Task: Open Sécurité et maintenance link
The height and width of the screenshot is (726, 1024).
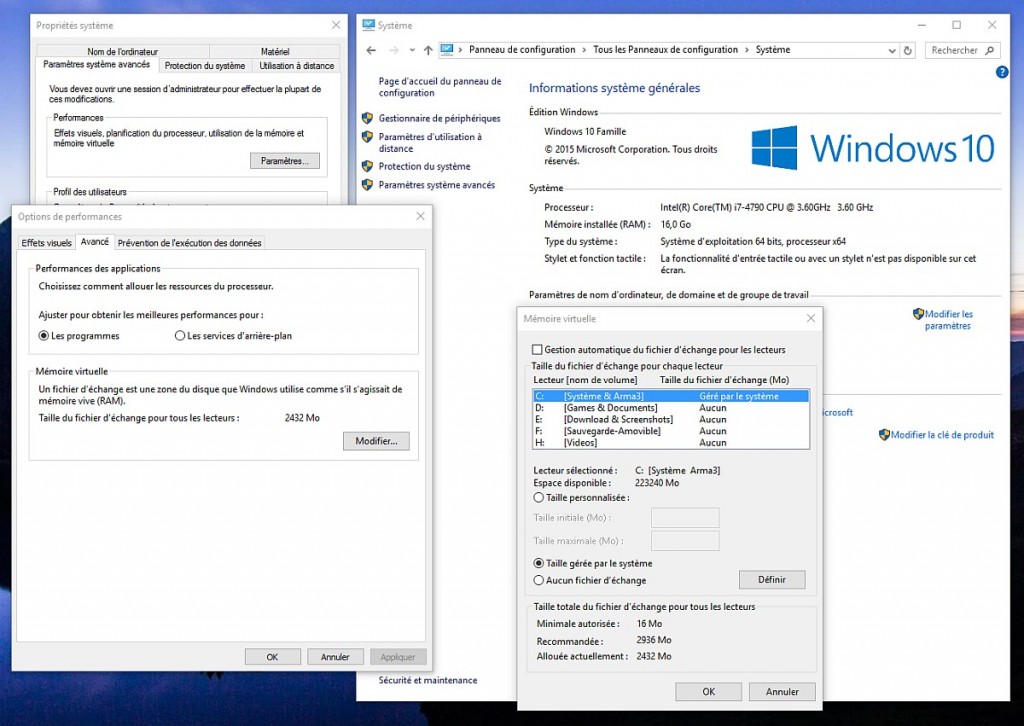Action: coord(428,680)
